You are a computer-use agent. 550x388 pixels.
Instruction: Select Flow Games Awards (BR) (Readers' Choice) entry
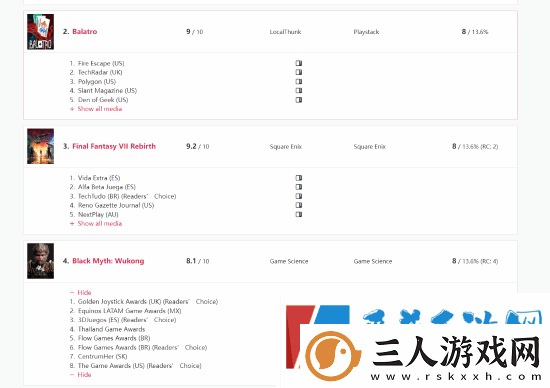pyautogui.click(x=142, y=347)
